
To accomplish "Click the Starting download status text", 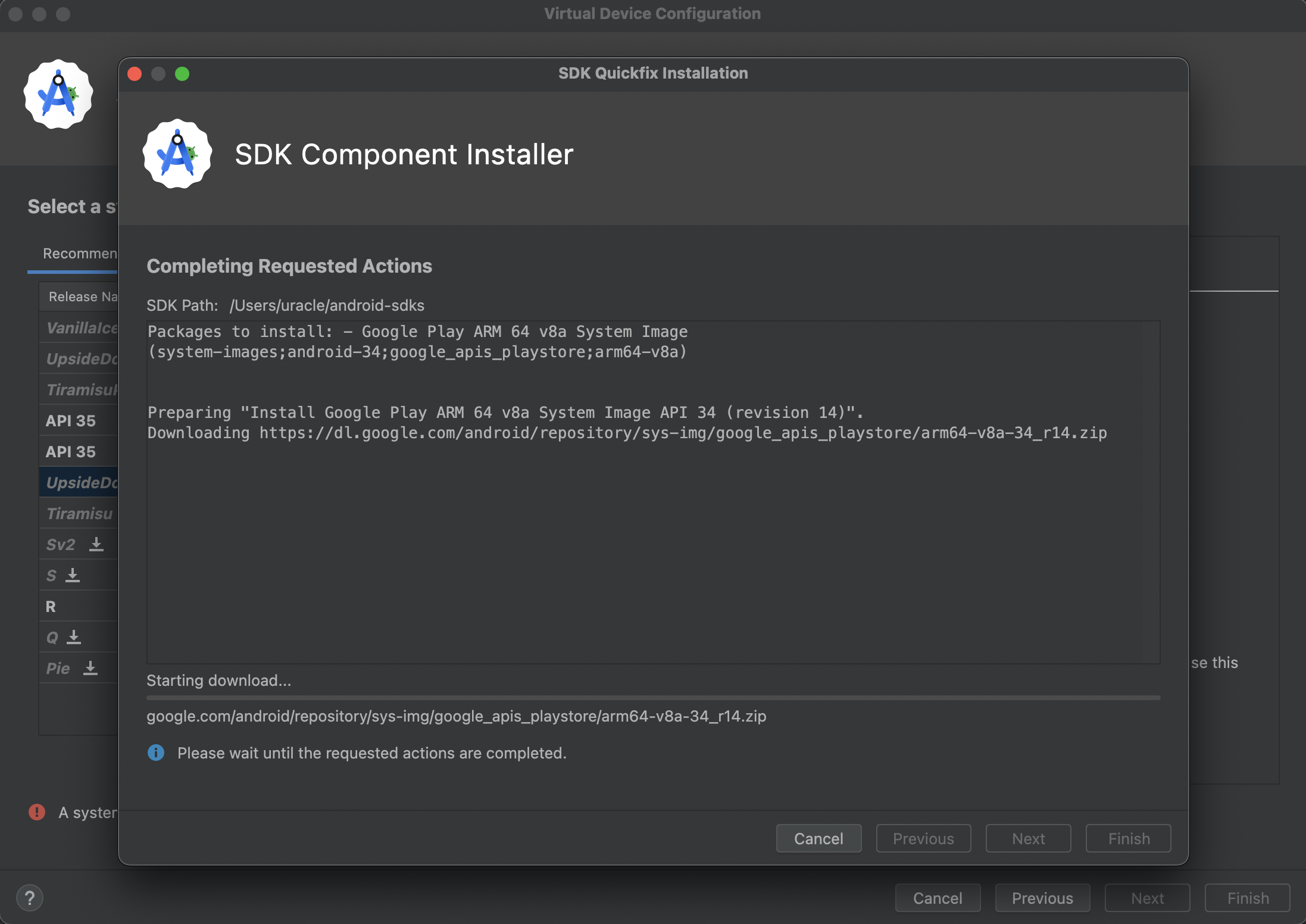I will (x=219, y=680).
